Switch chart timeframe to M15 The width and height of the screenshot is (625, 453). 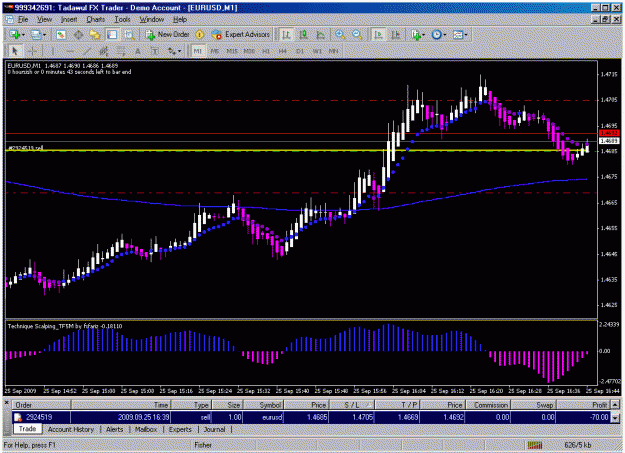(232, 51)
